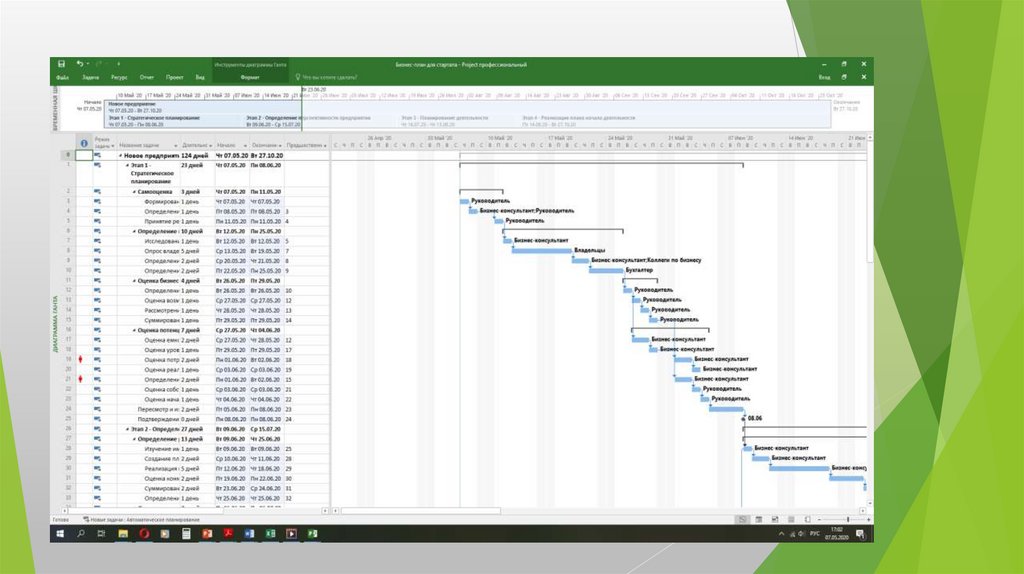Screen dimensions: 1024x574
Task: Collapse the 'Новое предприятие' summary task
Action: click(121, 156)
